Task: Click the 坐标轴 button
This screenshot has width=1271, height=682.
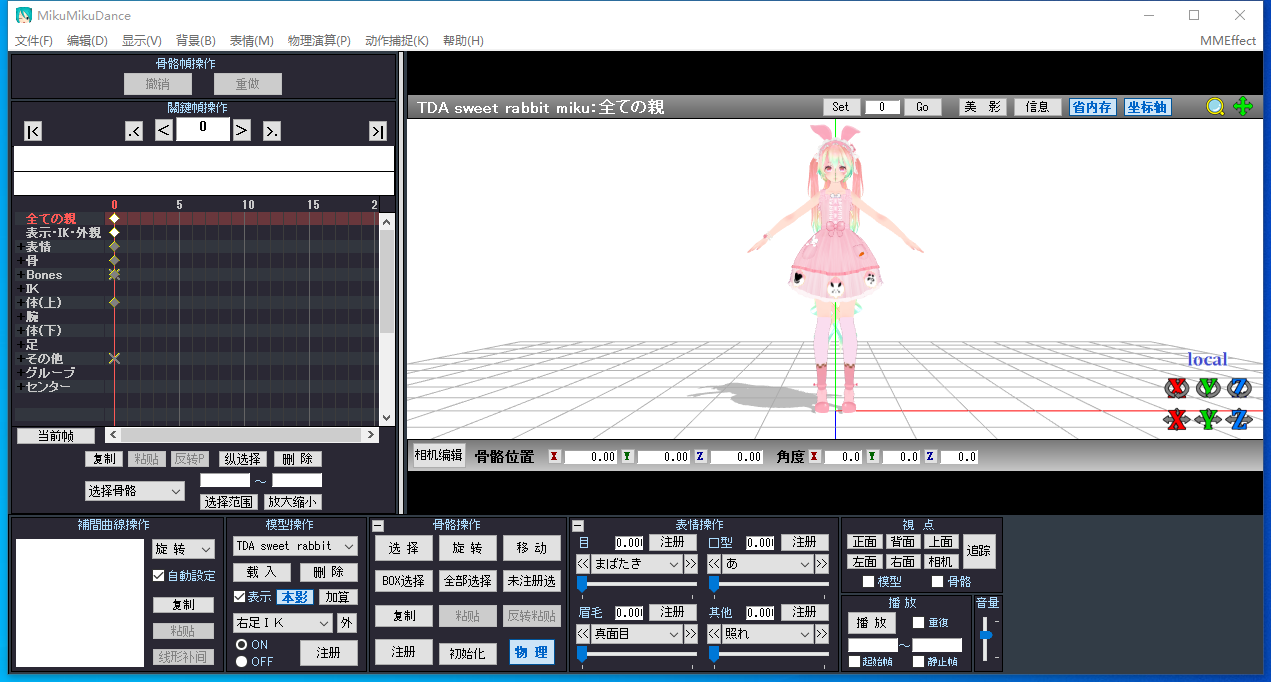Action: (x=1147, y=107)
